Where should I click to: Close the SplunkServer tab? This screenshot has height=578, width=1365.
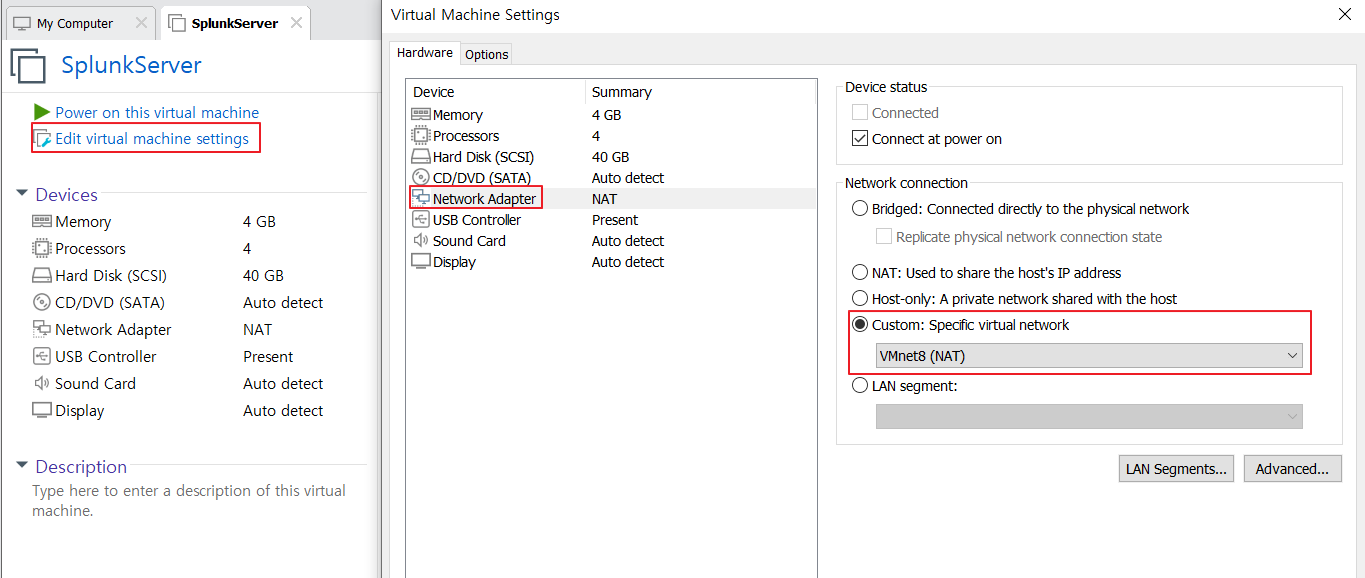(296, 23)
